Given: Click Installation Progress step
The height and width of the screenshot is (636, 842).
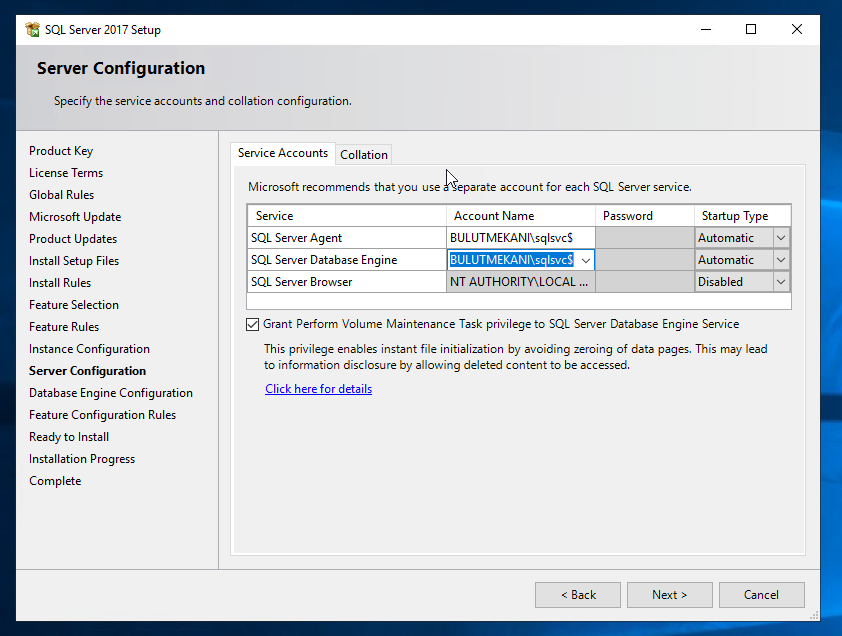Looking at the screenshot, I should coord(82,459).
